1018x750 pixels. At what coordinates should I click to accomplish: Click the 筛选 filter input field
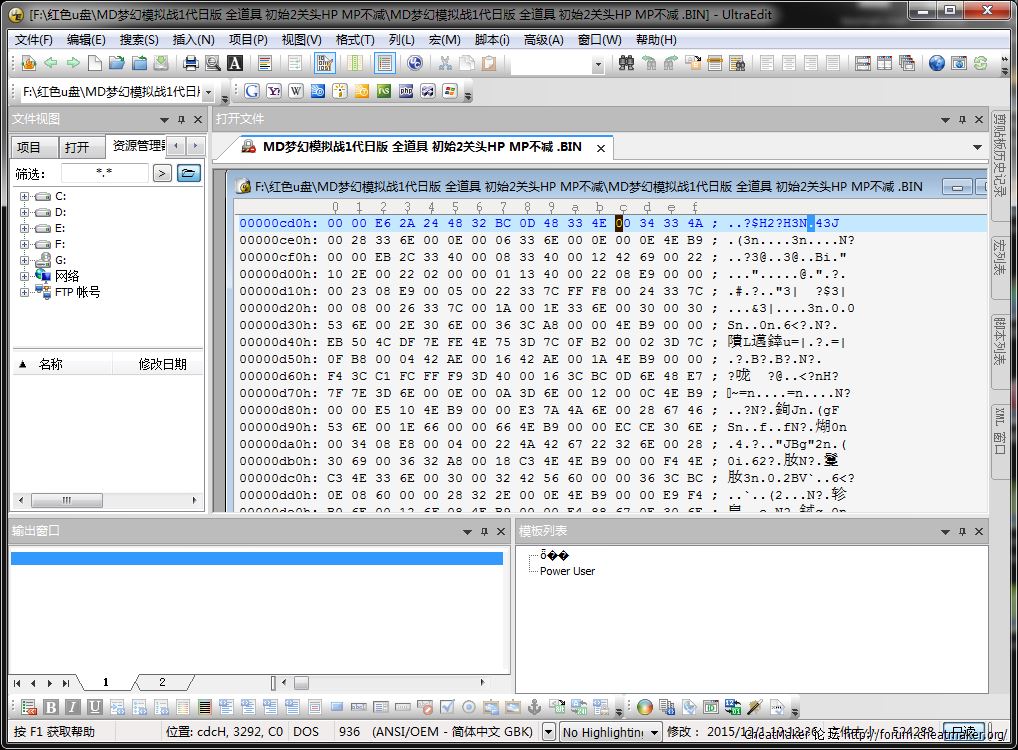pyautogui.click(x=104, y=173)
